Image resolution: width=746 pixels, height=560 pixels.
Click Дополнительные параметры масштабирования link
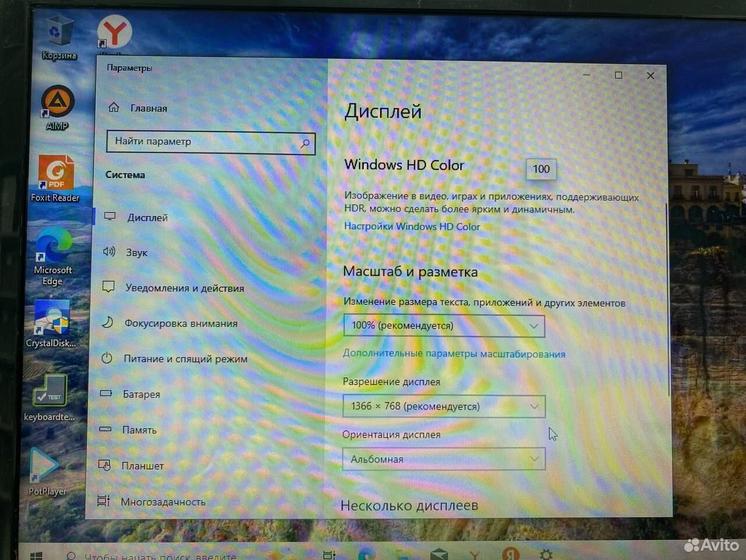tap(454, 354)
